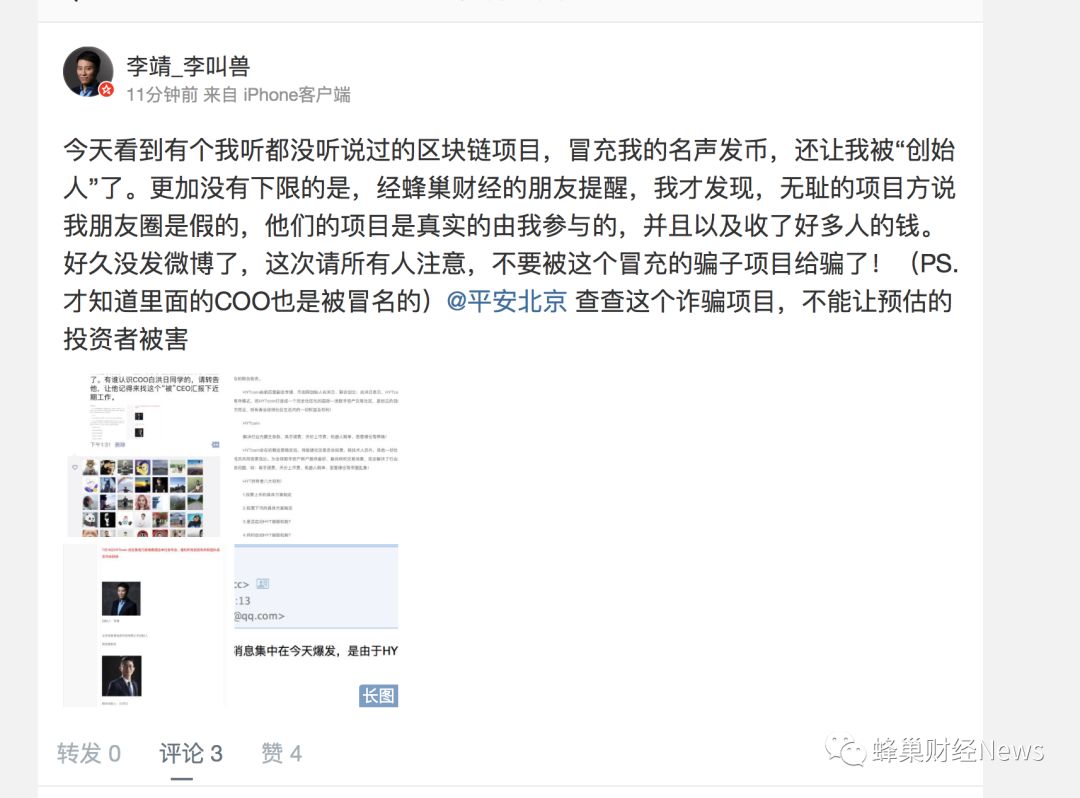Open the 11分钟前 timestamp

tap(162, 94)
